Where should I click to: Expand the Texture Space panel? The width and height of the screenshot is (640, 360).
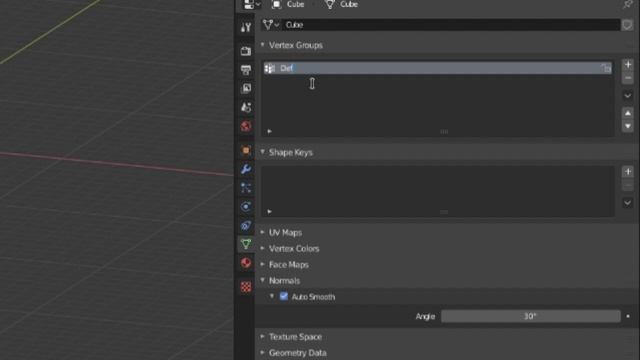(x=291, y=337)
